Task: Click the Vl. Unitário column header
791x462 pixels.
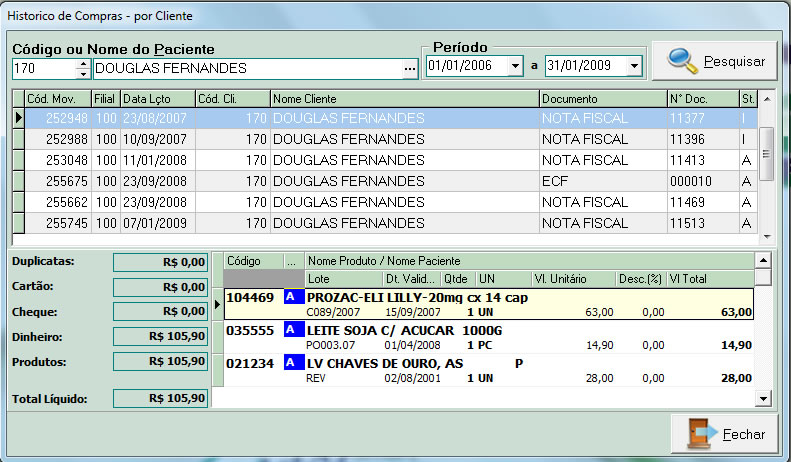Action: tap(574, 279)
